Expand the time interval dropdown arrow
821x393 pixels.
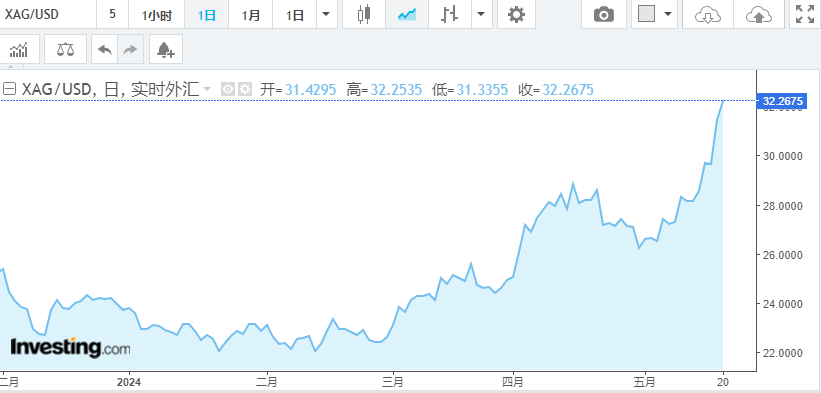tap(327, 14)
